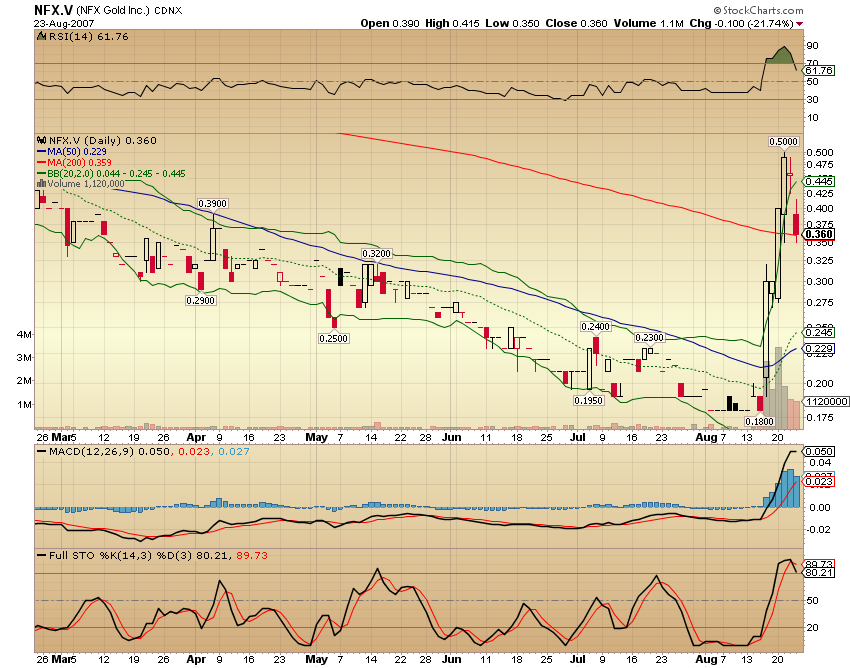Click the red MA(200) line marker in the legend

click(41, 163)
